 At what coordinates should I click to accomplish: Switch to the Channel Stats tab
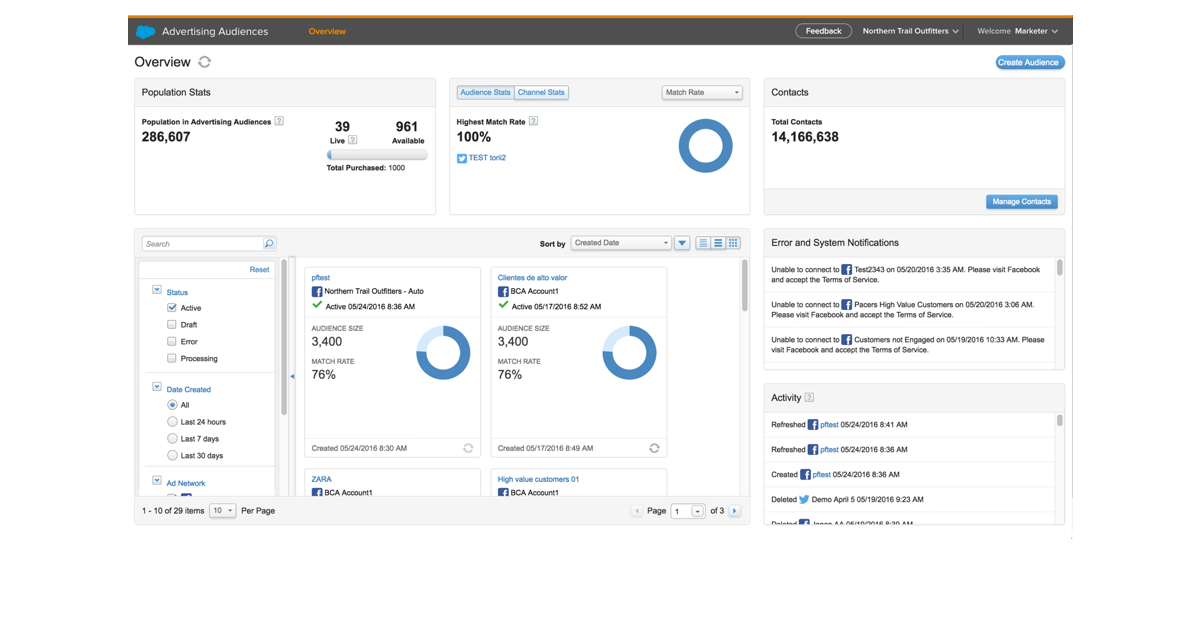541,93
